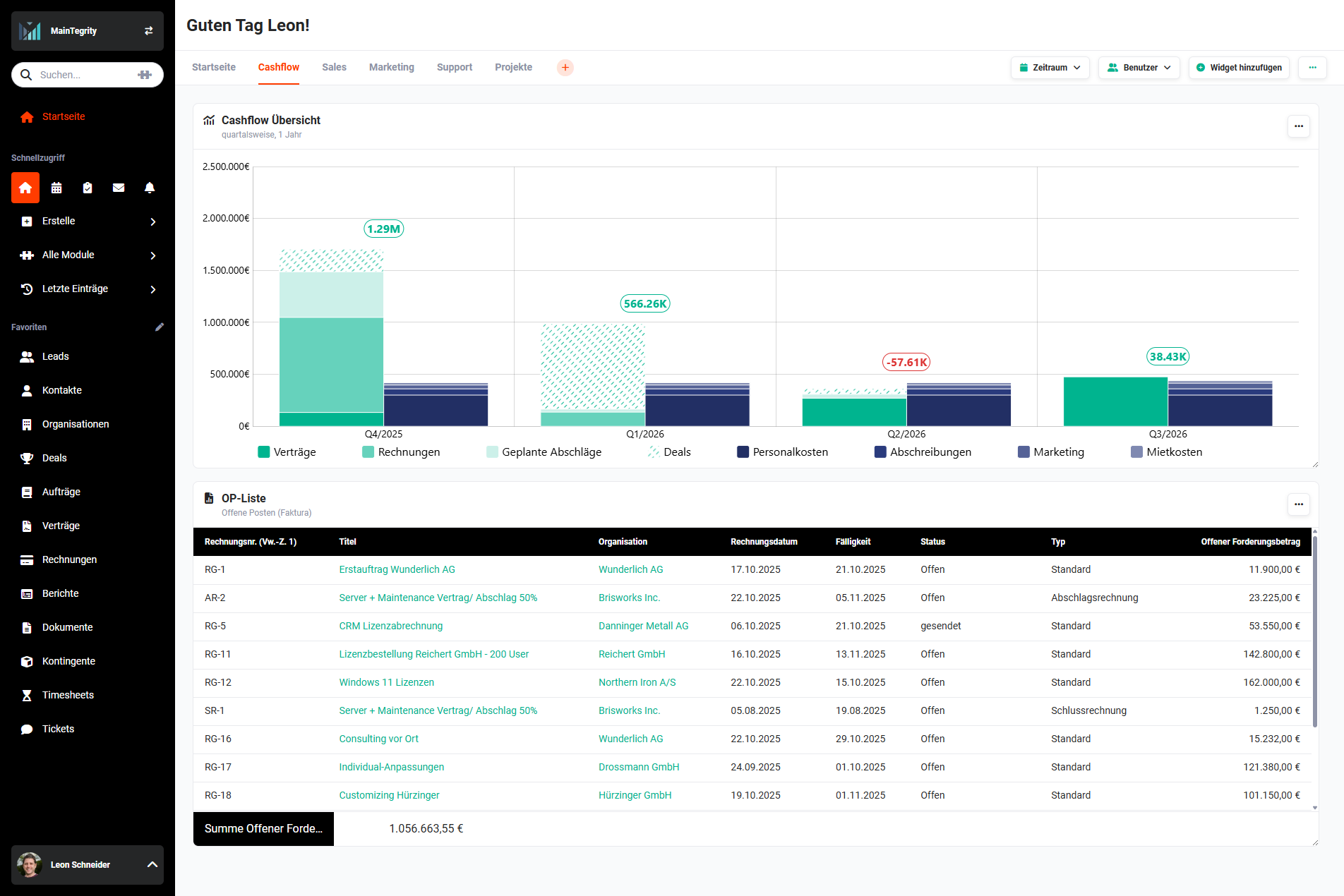
Task: Toggle the Verträge legend series
Action: point(287,452)
